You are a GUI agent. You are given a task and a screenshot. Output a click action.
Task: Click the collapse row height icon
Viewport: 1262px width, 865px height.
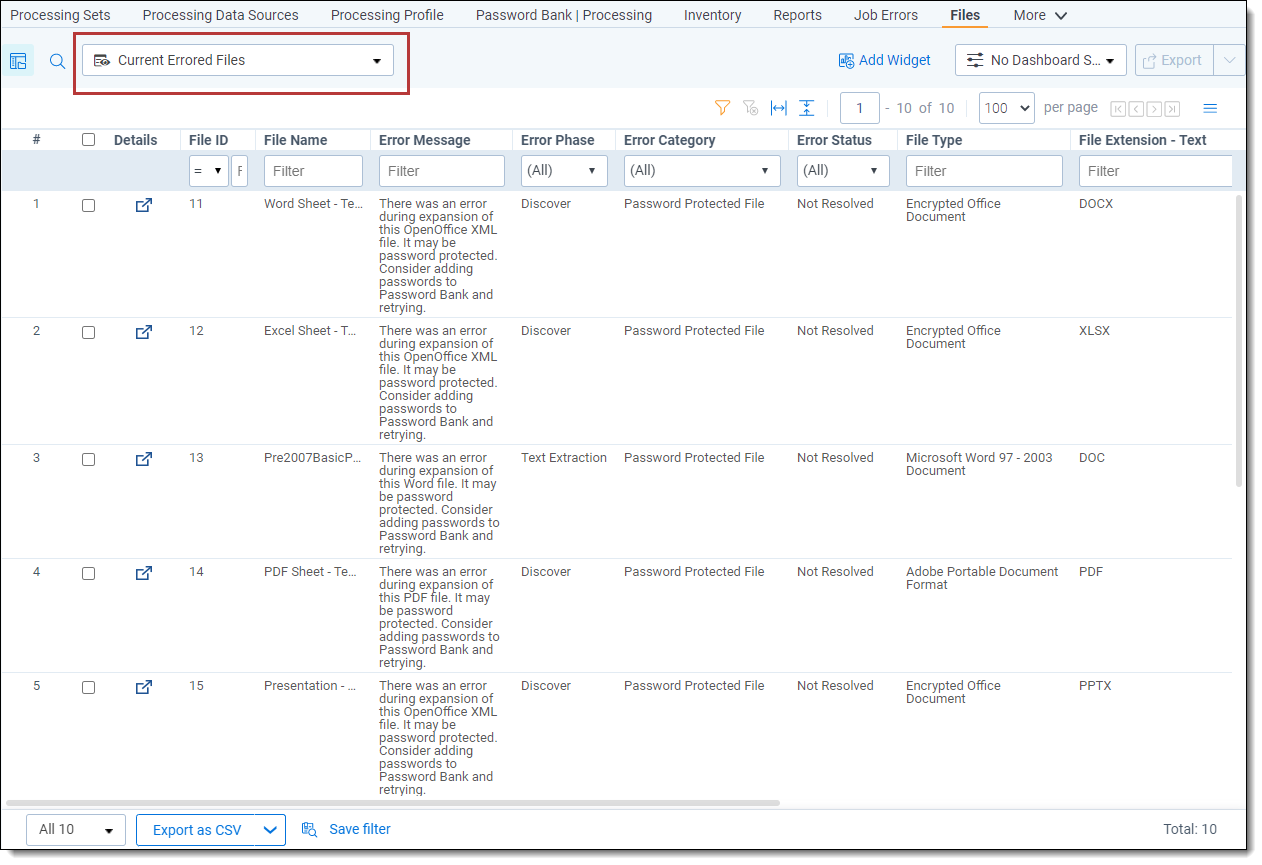point(806,108)
